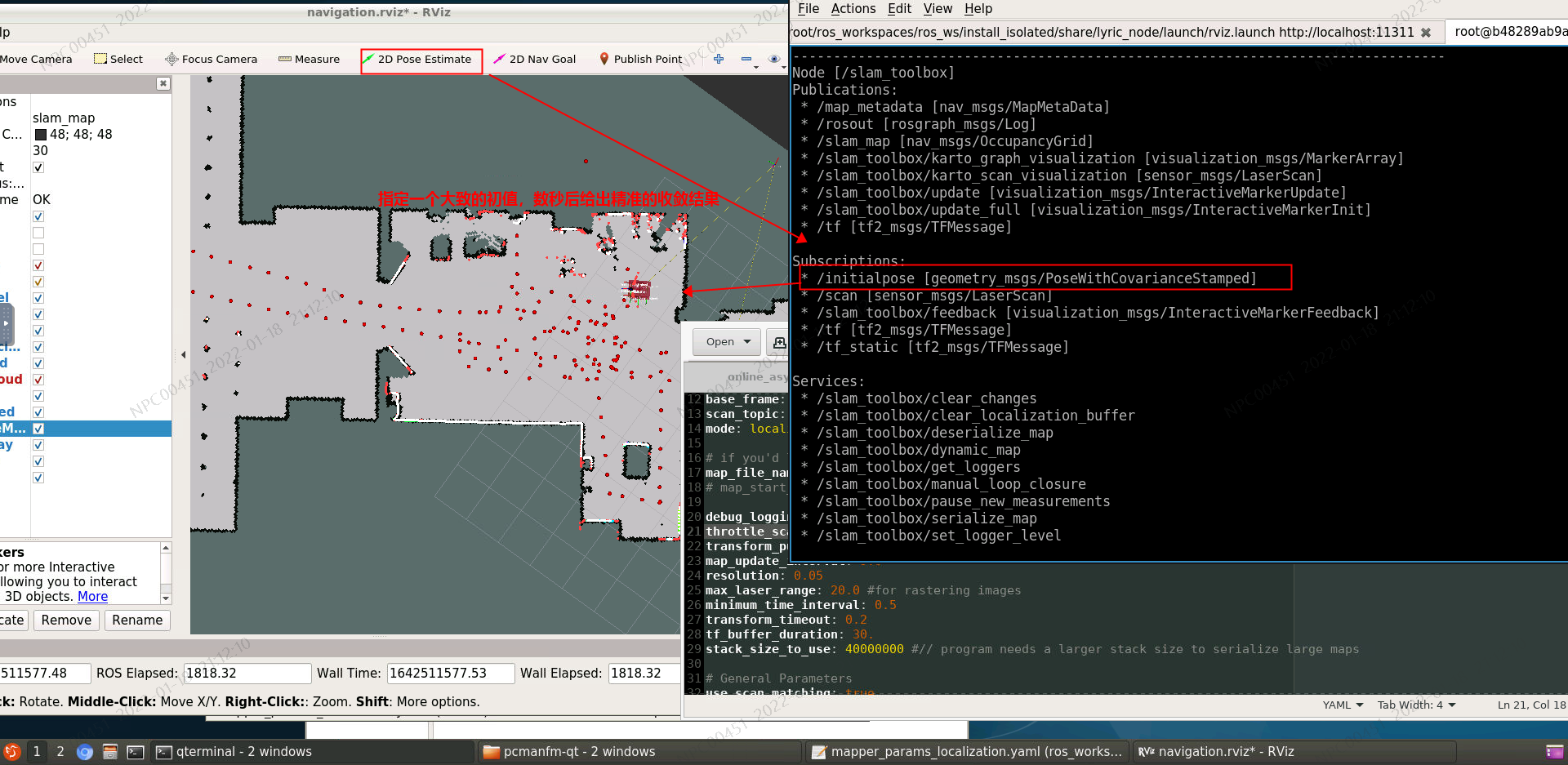Activate the Select tool in RViz toolbar

[x=118, y=59]
